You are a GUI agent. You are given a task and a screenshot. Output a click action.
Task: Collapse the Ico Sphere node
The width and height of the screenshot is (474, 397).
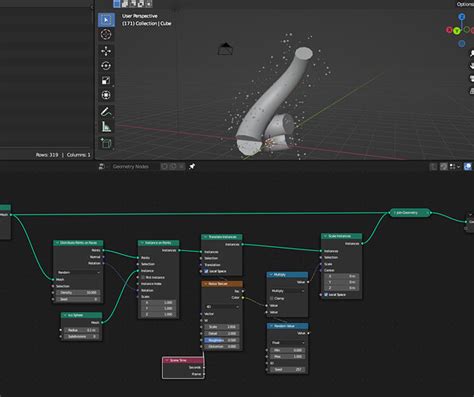coord(65,315)
